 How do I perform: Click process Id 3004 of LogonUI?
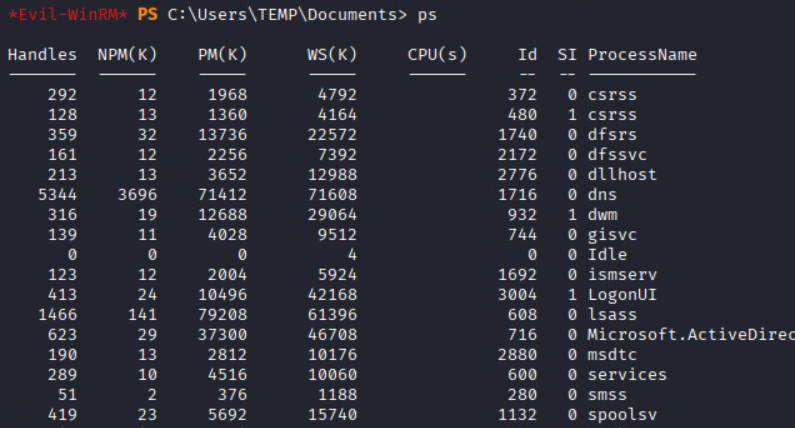point(517,295)
